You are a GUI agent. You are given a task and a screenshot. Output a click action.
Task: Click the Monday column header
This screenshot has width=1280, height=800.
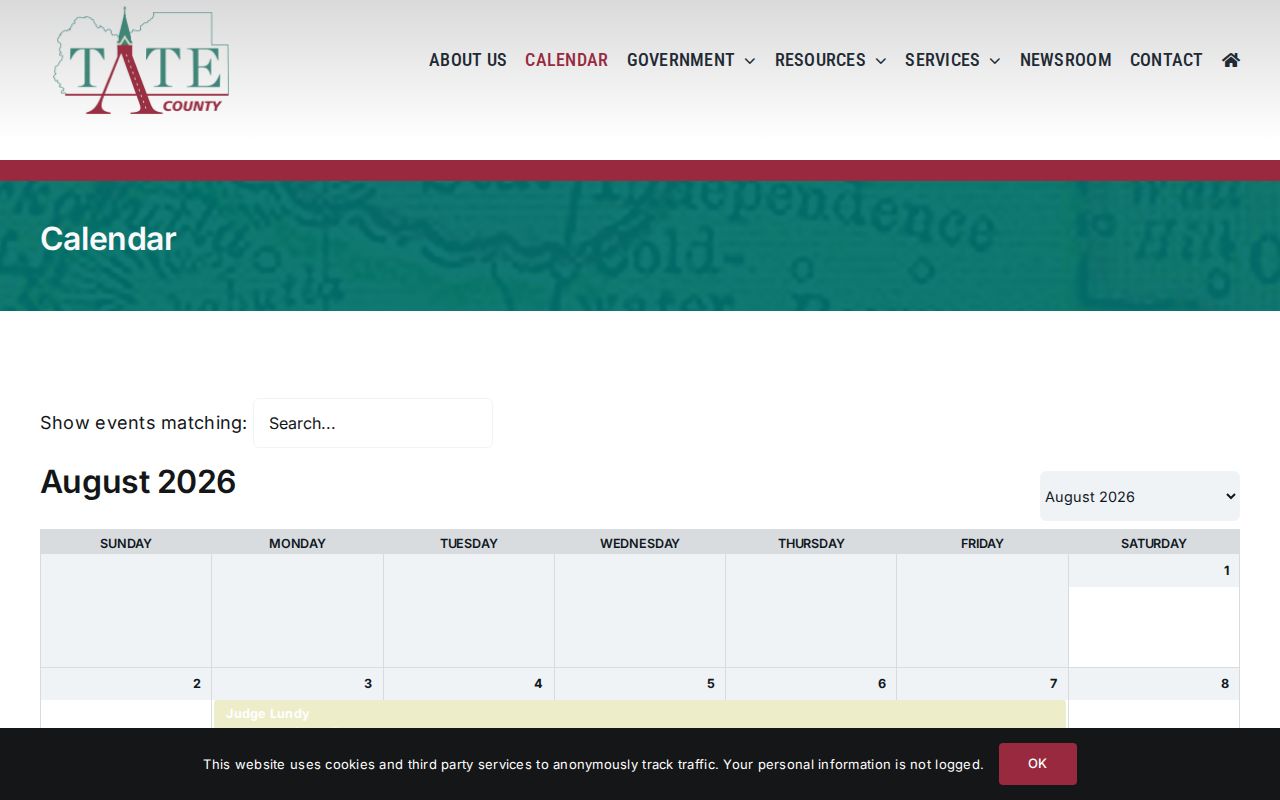[297, 543]
